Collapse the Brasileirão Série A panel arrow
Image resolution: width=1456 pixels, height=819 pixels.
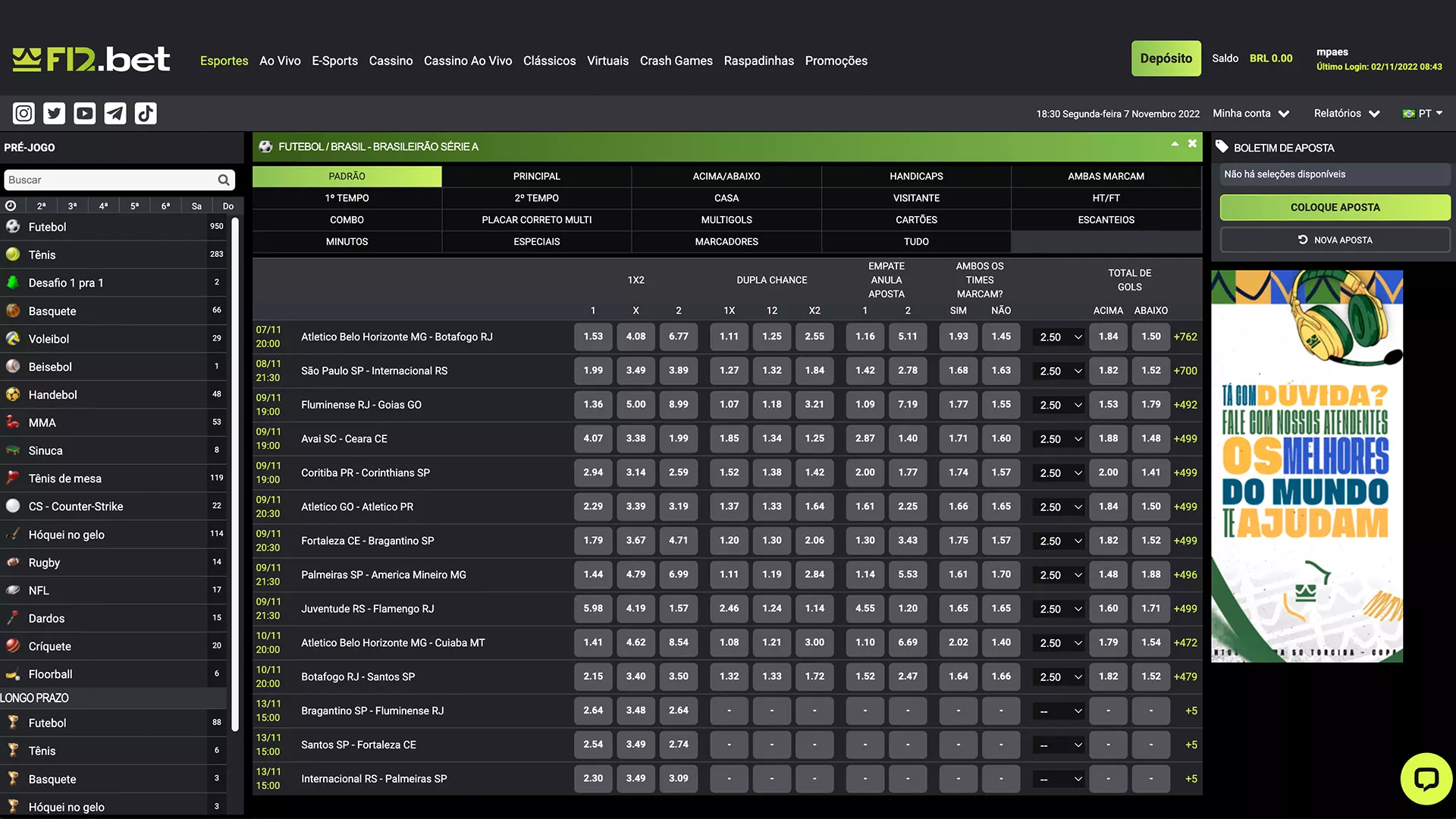coord(1175,143)
